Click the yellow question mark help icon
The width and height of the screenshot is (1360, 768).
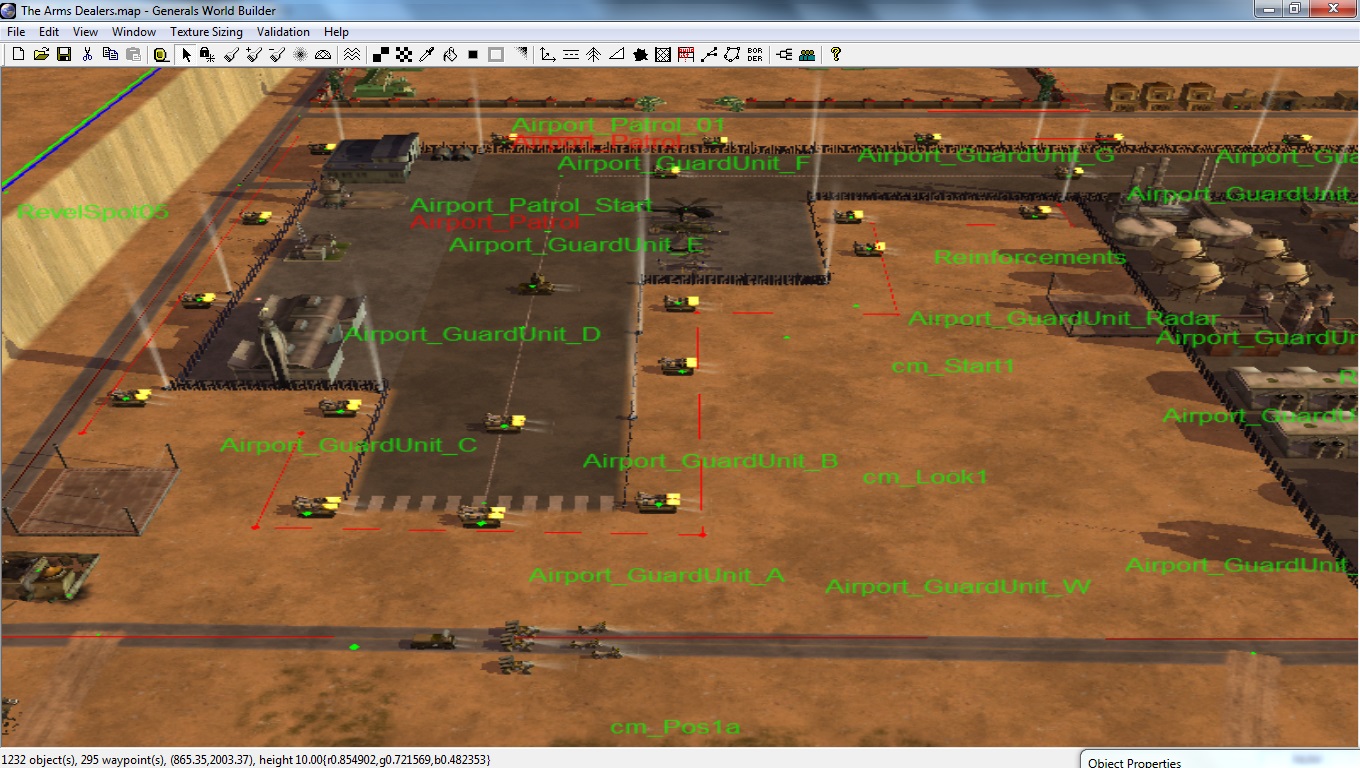(836, 55)
